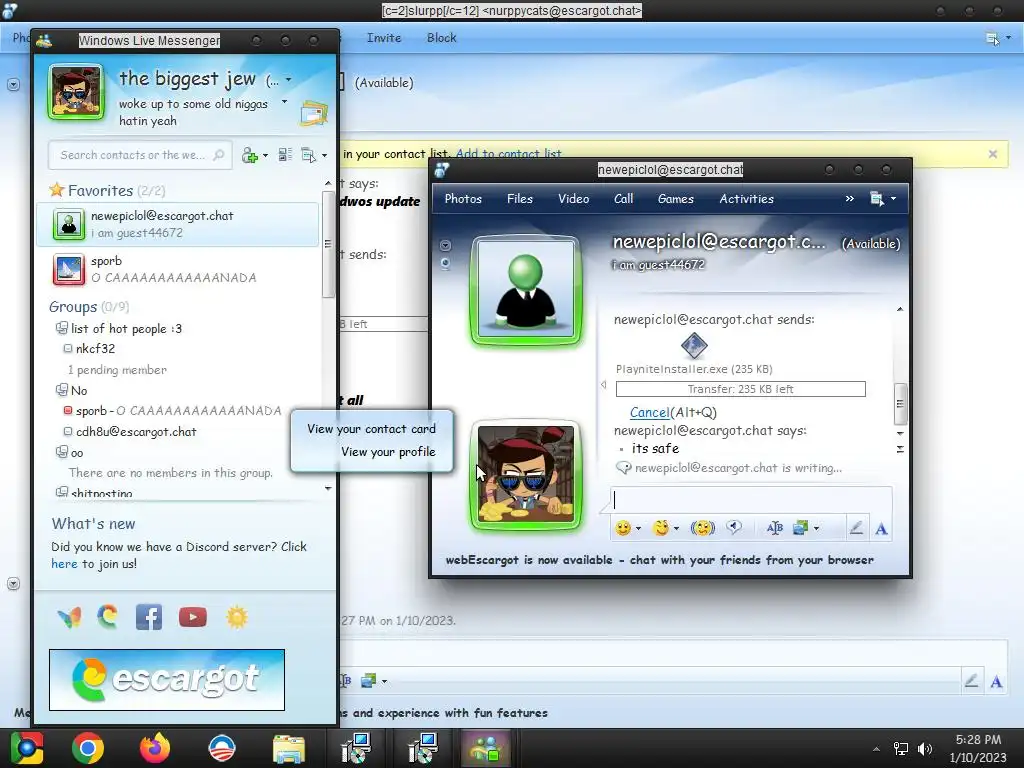1024x768 pixels.
Task: Start Video in newepiclol chat window
Action: click(573, 199)
